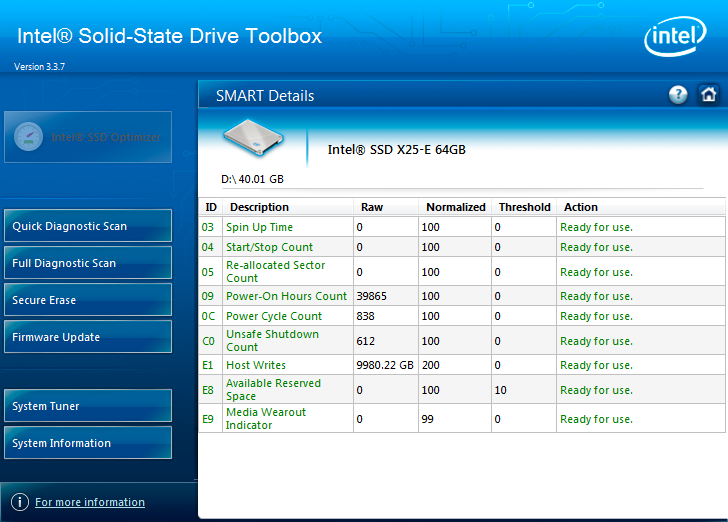Open the help question mark icon

(x=678, y=95)
